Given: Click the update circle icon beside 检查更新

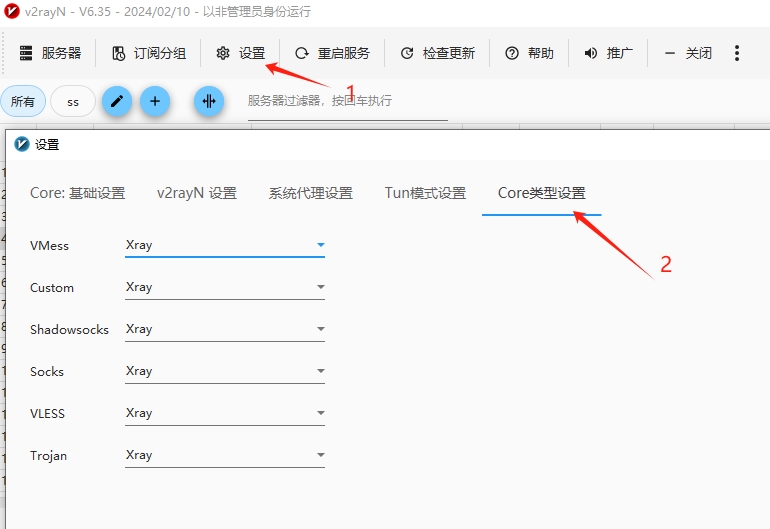Looking at the screenshot, I should pyautogui.click(x=407, y=53).
